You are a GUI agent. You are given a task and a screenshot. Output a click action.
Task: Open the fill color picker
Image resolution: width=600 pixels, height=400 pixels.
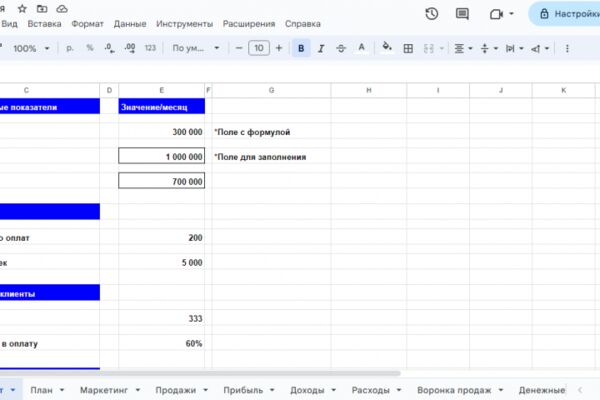click(x=387, y=47)
